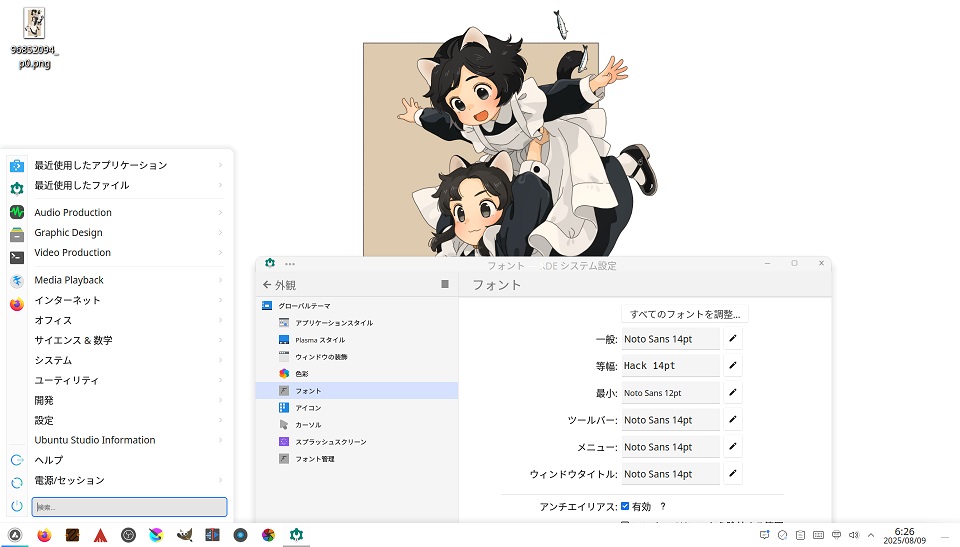Open the keyboard layout tray icon
Image resolution: width=960 pixels, height=547 pixels.
point(818,535)
